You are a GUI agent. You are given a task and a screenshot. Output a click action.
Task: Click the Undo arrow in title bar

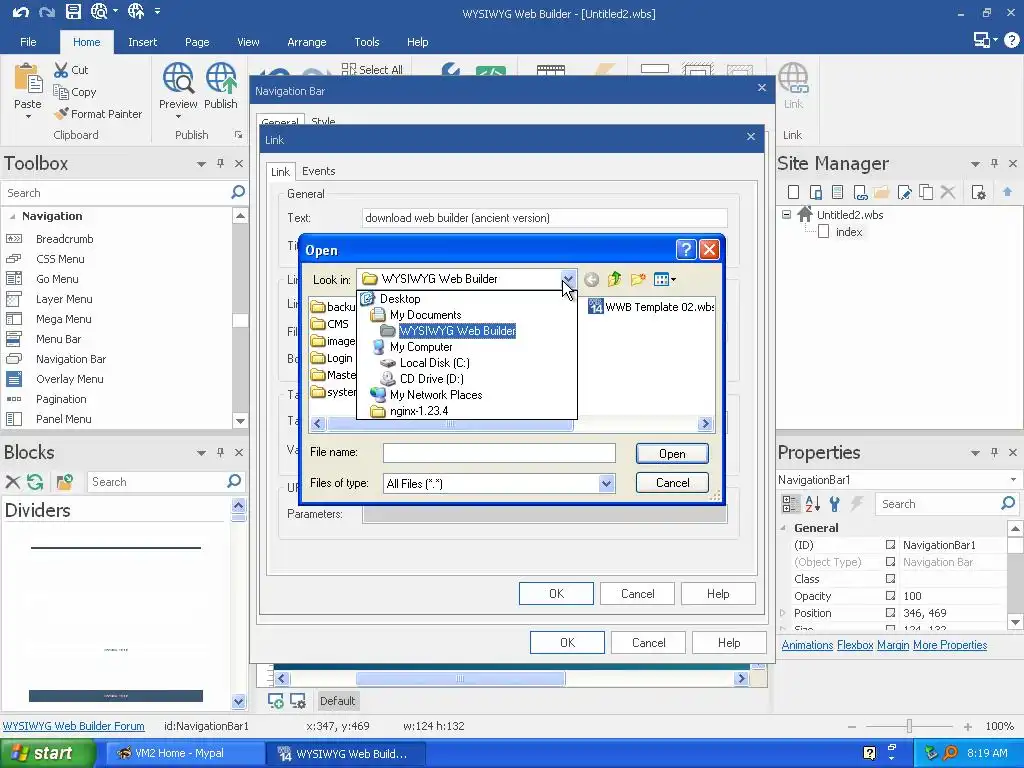tap(20, 12)
